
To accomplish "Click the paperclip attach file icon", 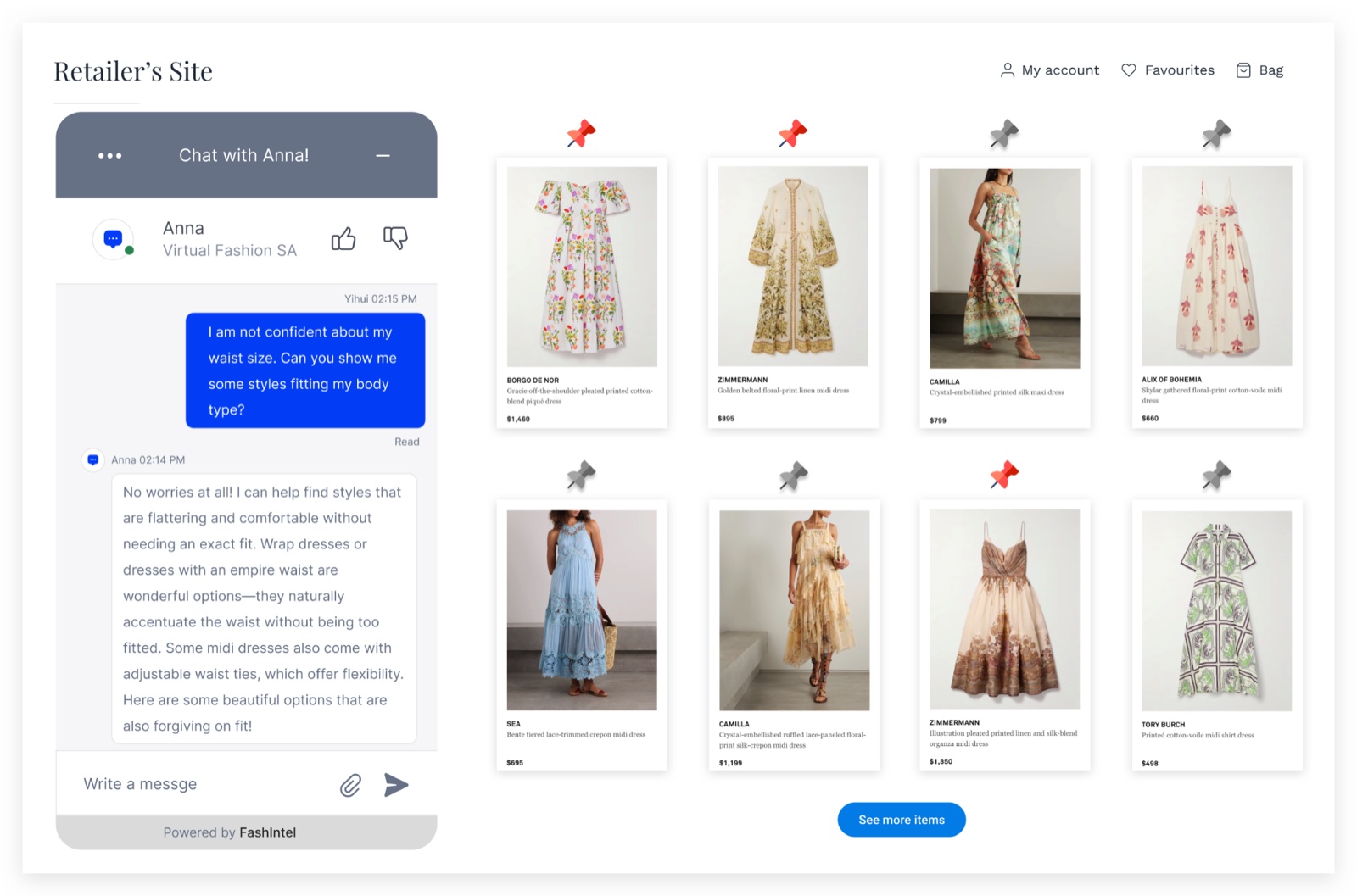I will coord(350,785).
